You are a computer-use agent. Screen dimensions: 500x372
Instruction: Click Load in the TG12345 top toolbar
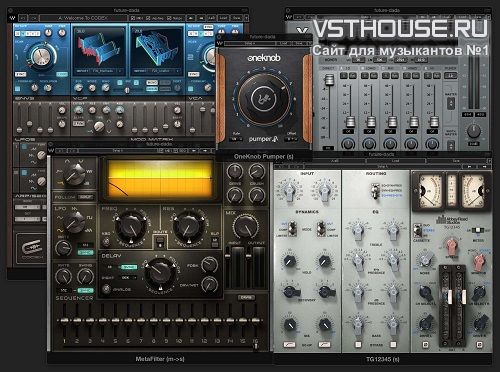[x=396, y=161]
